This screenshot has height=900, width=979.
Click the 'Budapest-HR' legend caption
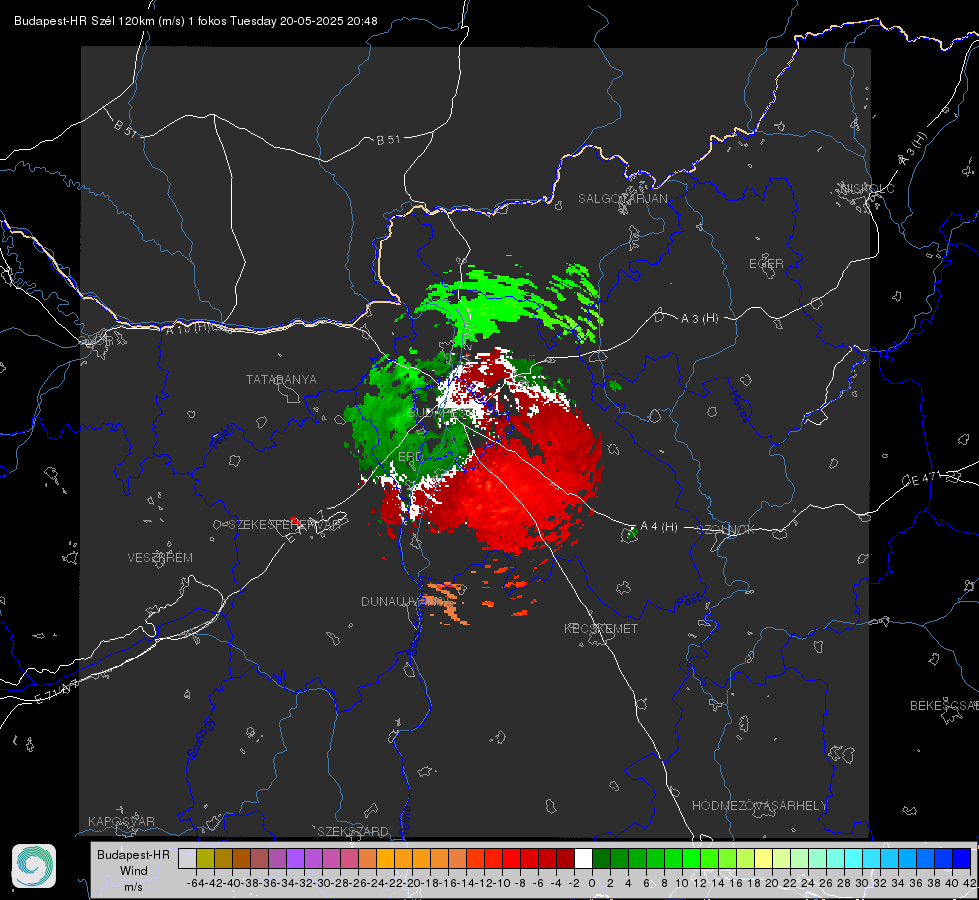coord(133,854)
